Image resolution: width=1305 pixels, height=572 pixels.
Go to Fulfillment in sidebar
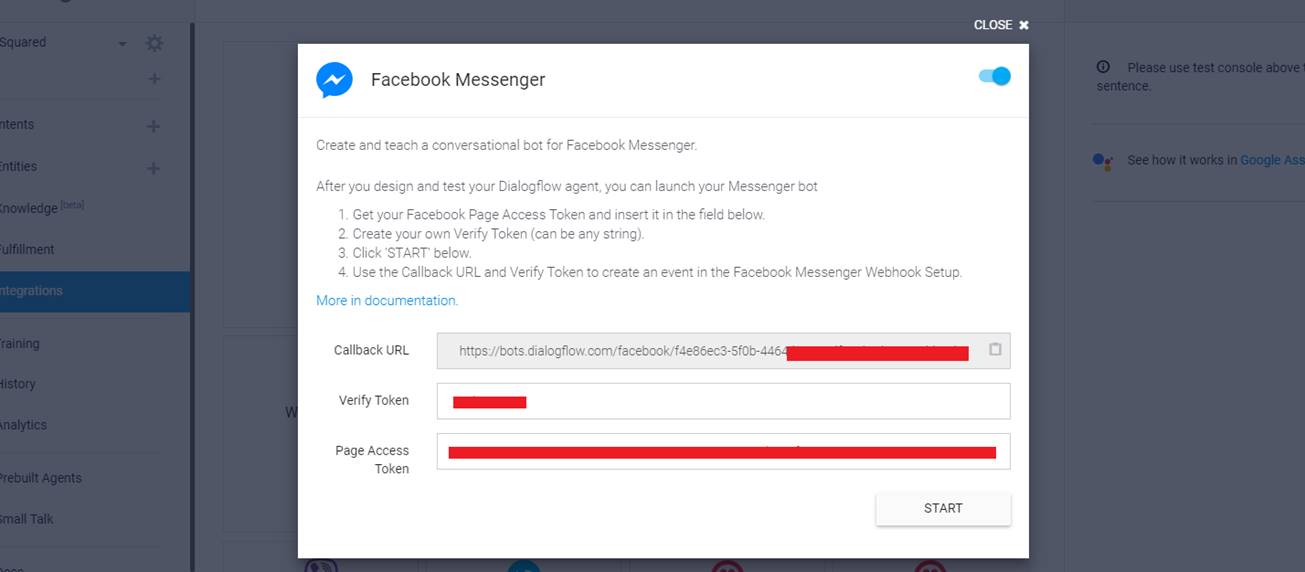point(28,249)
